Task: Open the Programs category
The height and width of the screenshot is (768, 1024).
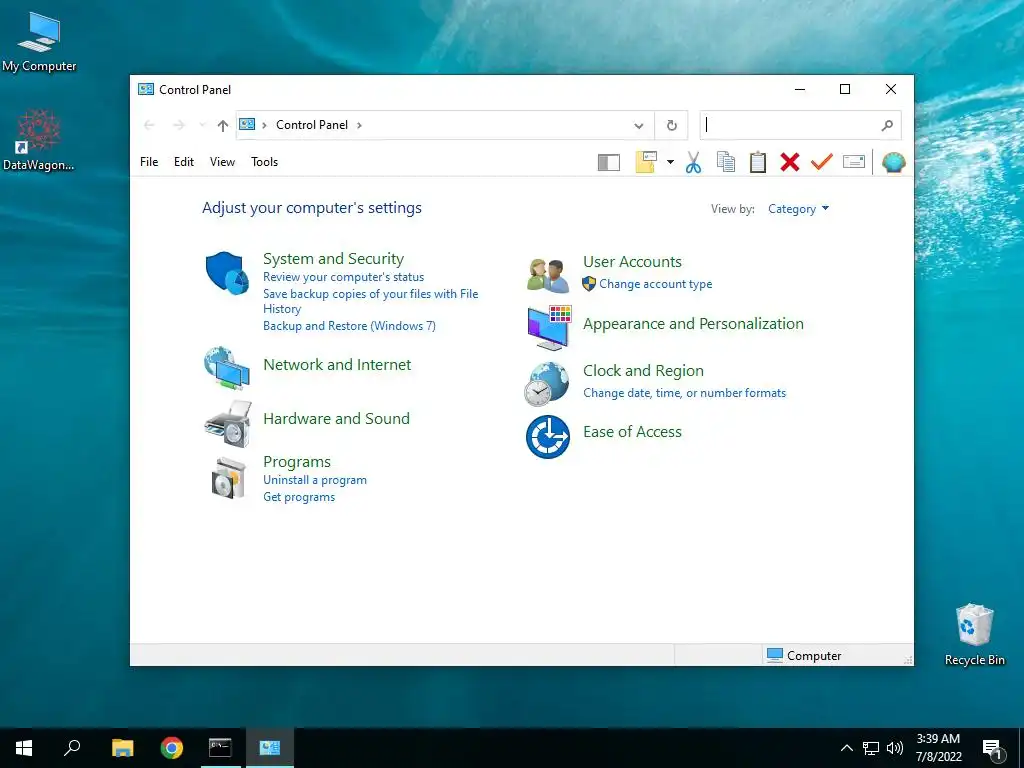Action: (x=296, y=462)
